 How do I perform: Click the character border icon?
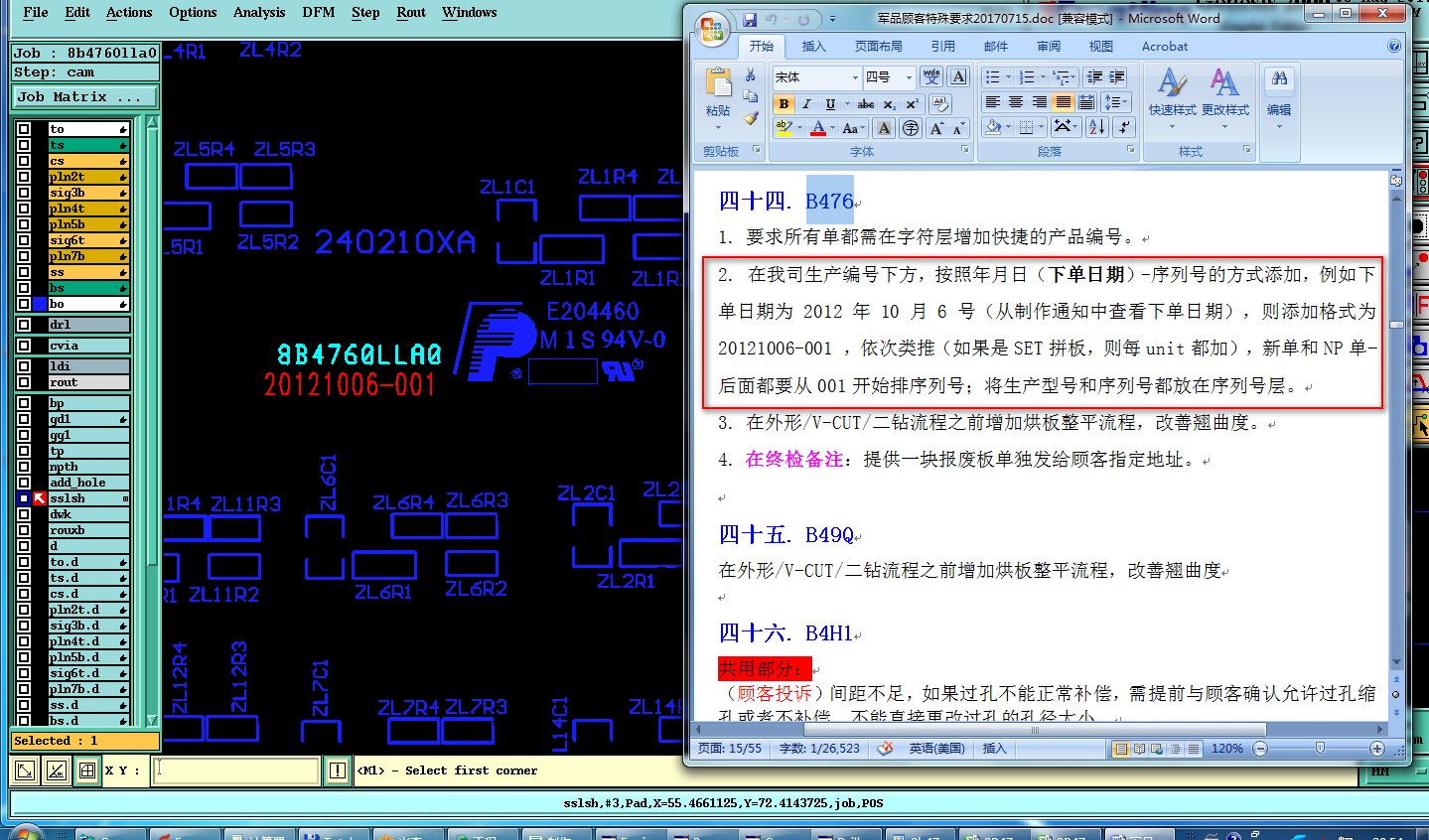pyautogui.click(x=958, y=76)
